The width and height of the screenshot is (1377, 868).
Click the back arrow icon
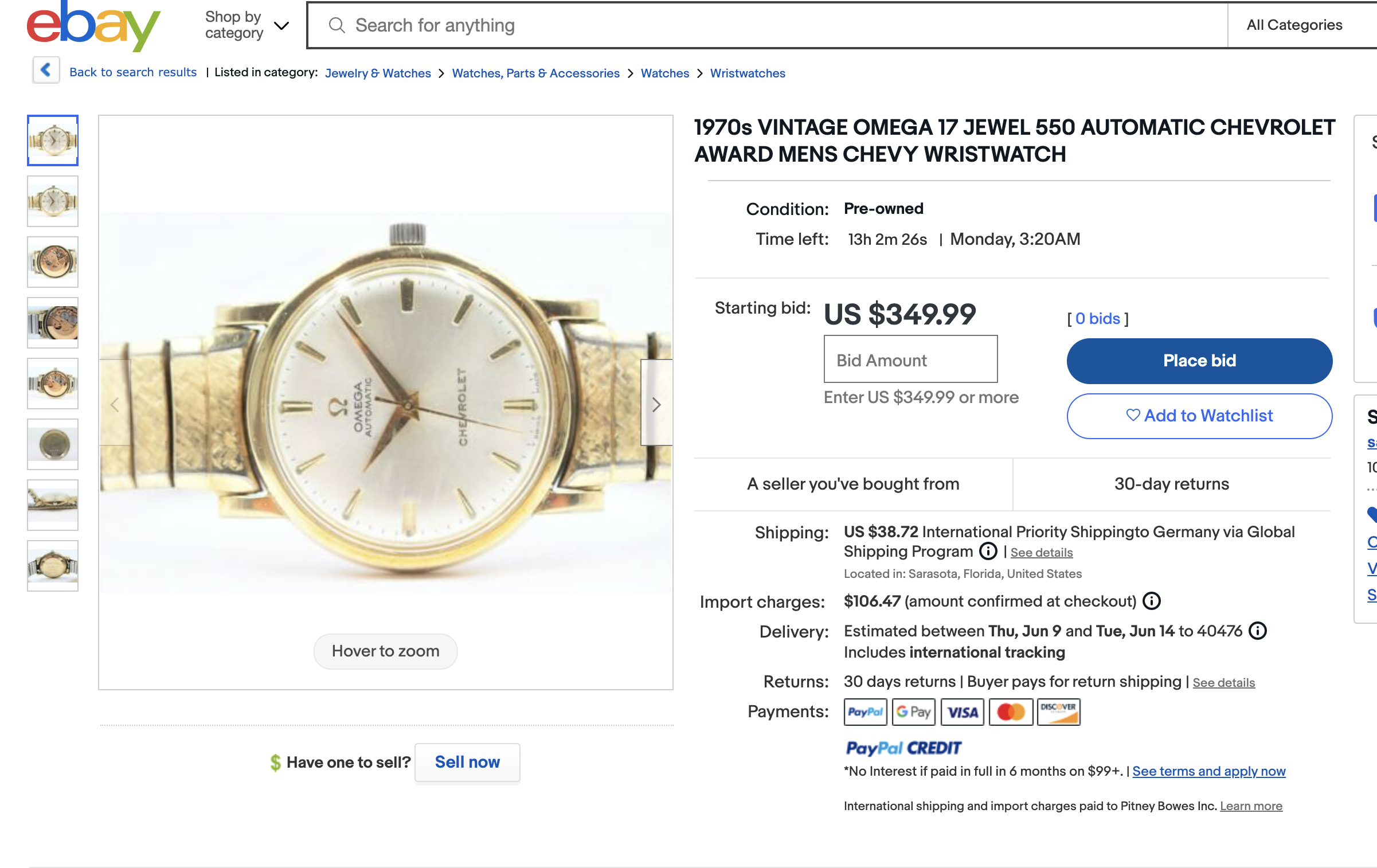pyautogui.click(x=46, y=71)
